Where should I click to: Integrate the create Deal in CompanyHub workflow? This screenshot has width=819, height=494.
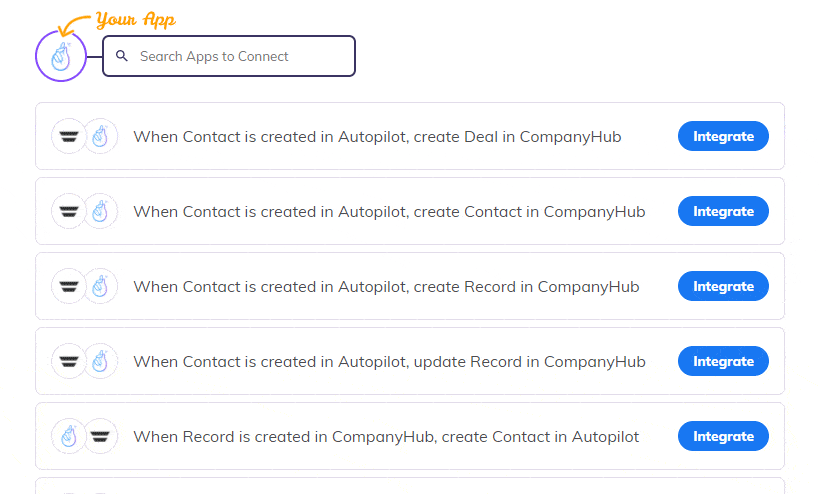pyautogui.click(x=723, y=136)
